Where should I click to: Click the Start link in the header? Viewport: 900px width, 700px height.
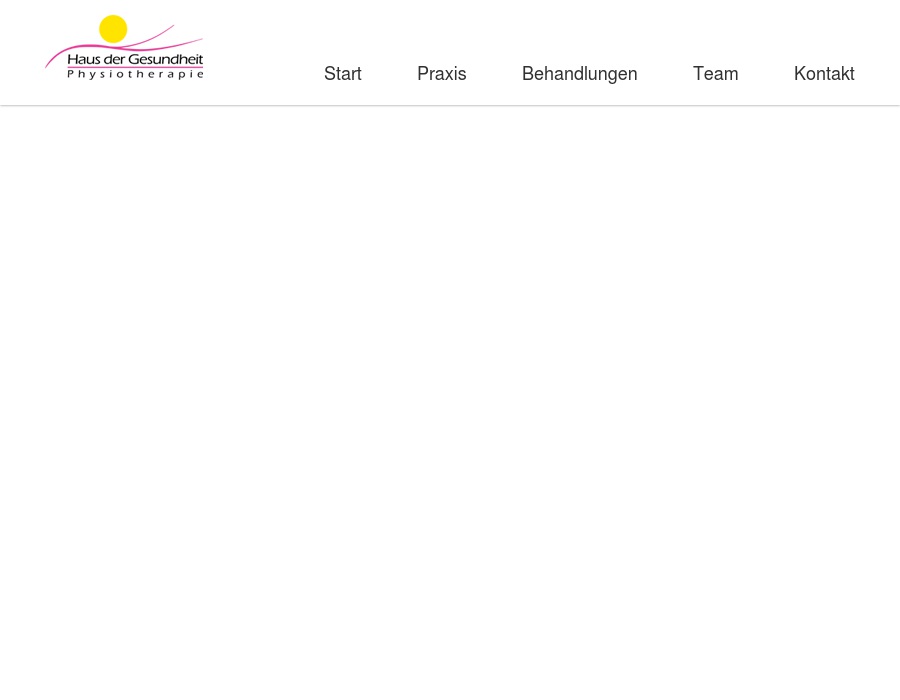[342, 74]
